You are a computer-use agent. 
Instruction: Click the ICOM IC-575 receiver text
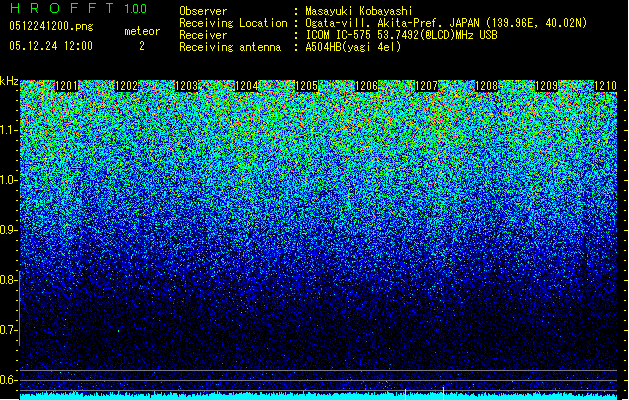pos(402,35)
